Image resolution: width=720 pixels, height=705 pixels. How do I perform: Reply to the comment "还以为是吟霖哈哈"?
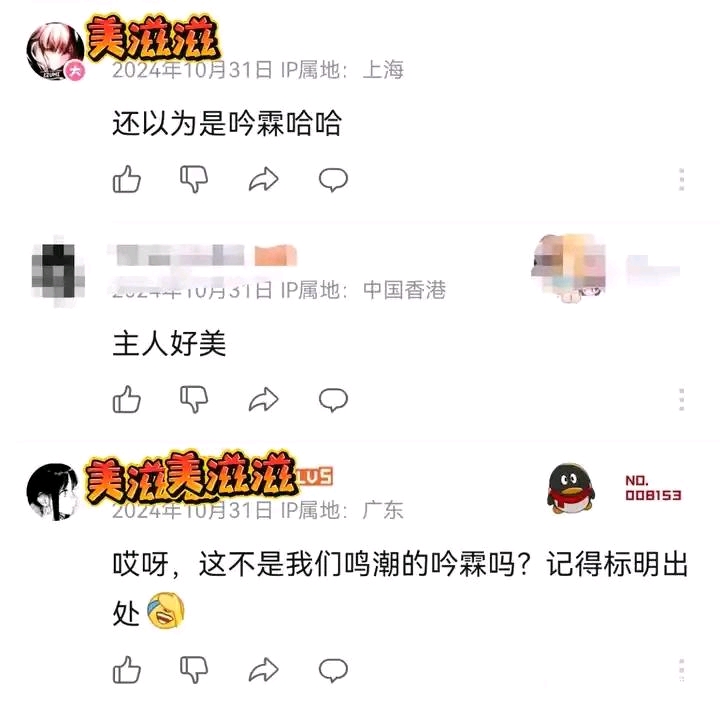tap(333, 180)
